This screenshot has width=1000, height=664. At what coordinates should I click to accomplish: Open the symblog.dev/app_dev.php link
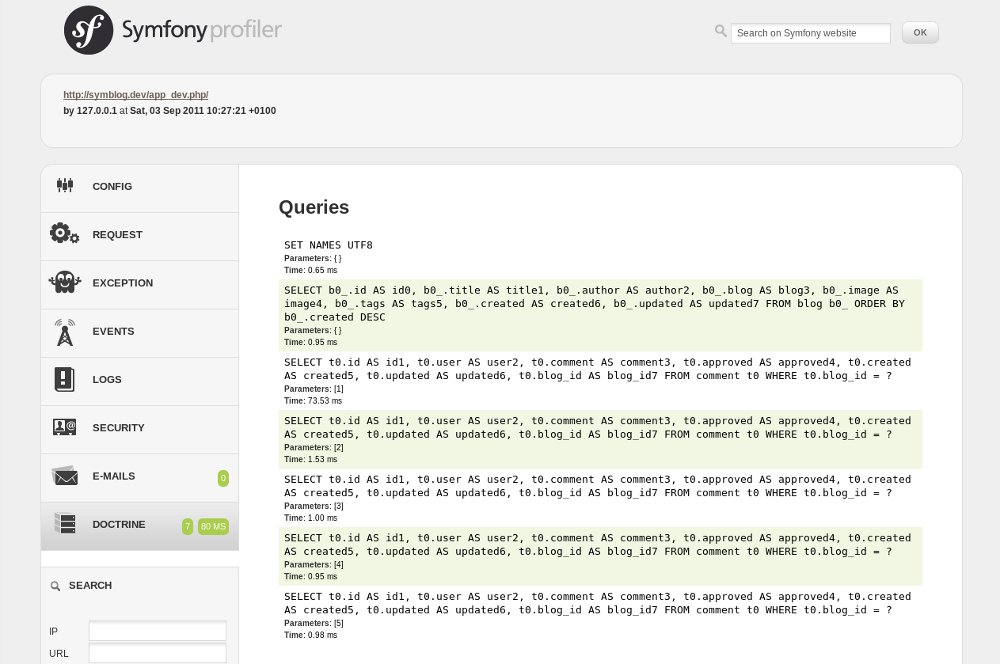point(136,94)
